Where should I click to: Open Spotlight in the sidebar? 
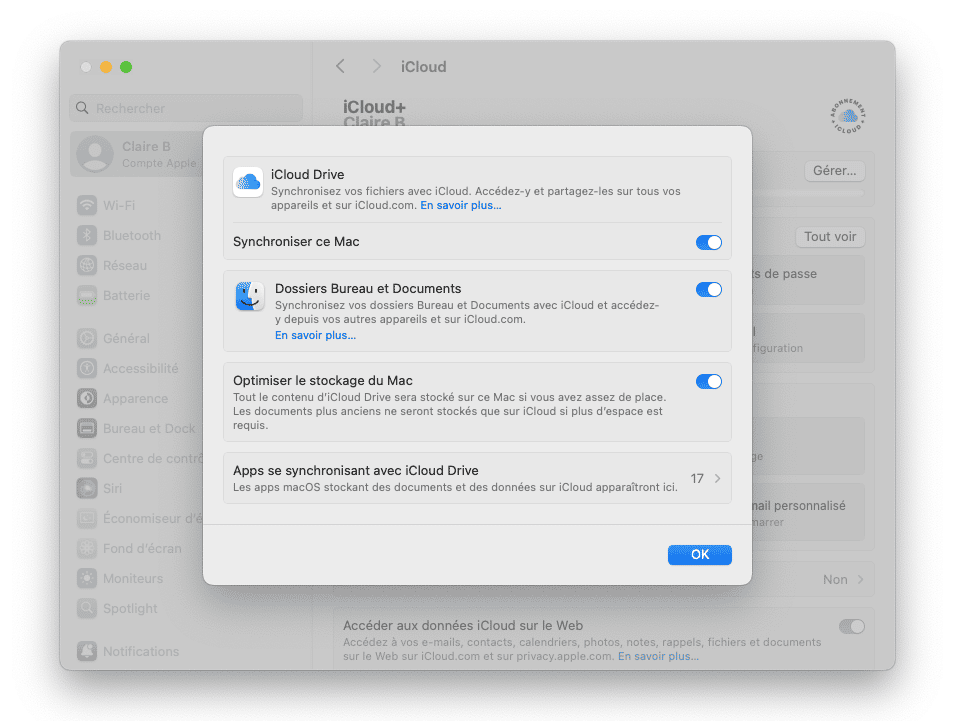(x=128, y=607)
